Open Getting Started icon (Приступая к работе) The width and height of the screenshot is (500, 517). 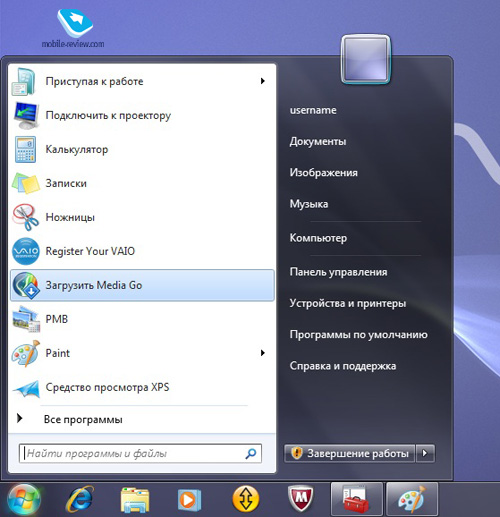click(24, 81)
